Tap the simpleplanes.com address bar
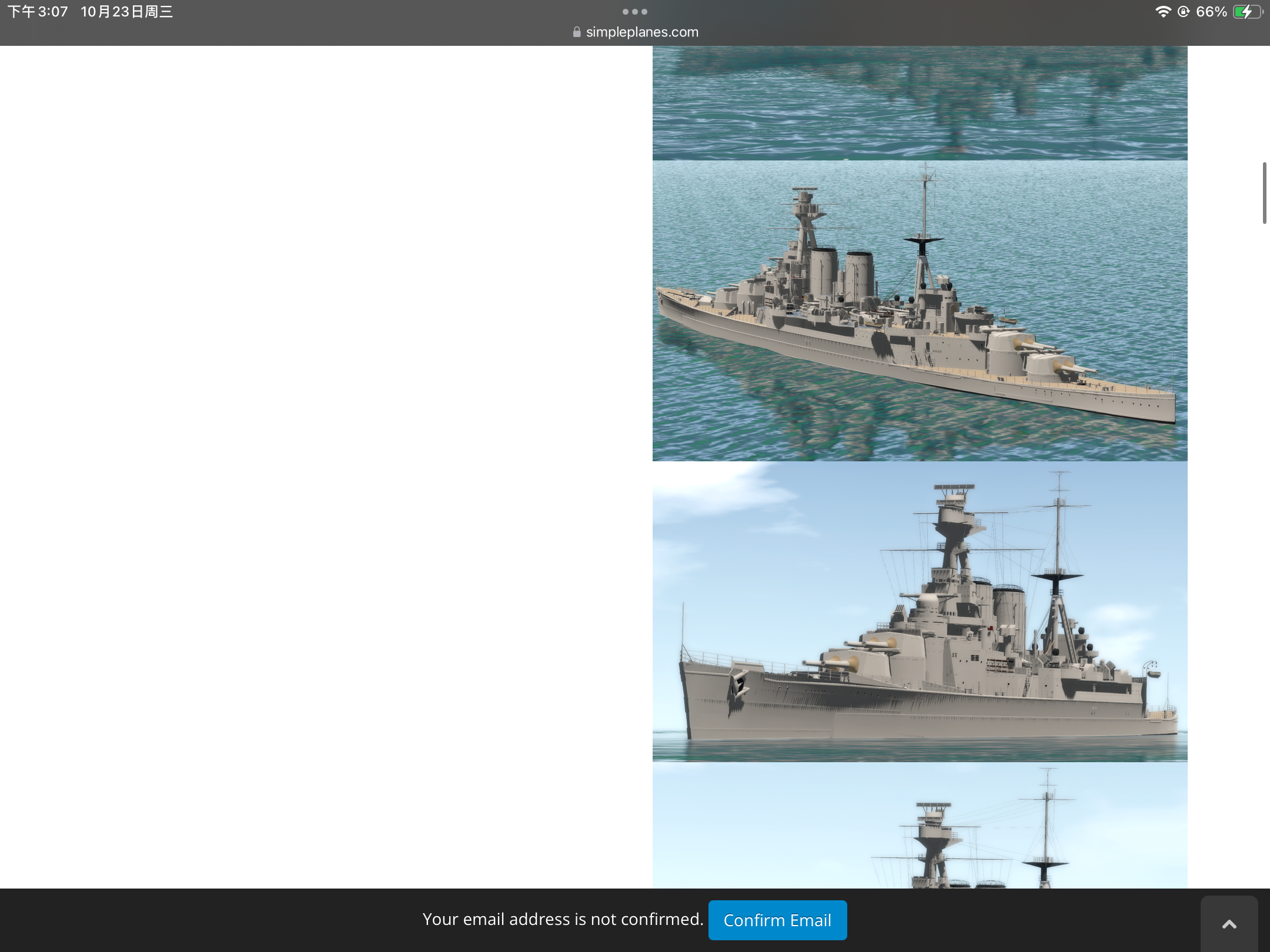Screen dimensions: 1270x952 click(635, 32)
